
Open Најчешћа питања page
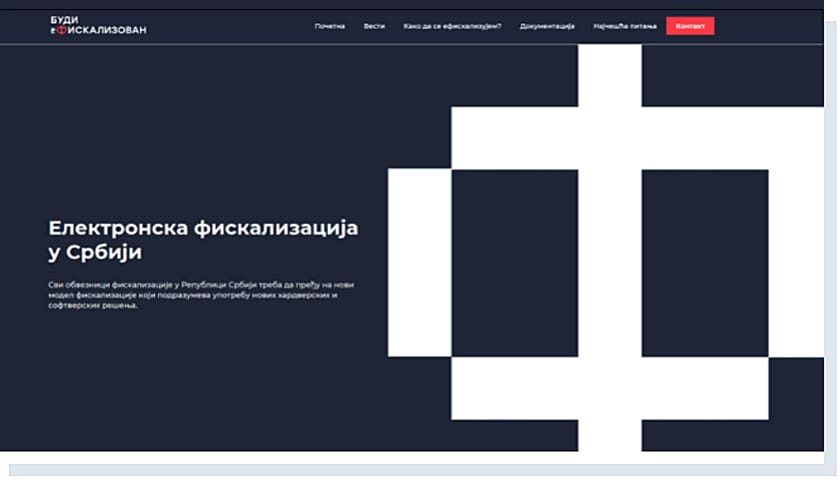[625, 26]
